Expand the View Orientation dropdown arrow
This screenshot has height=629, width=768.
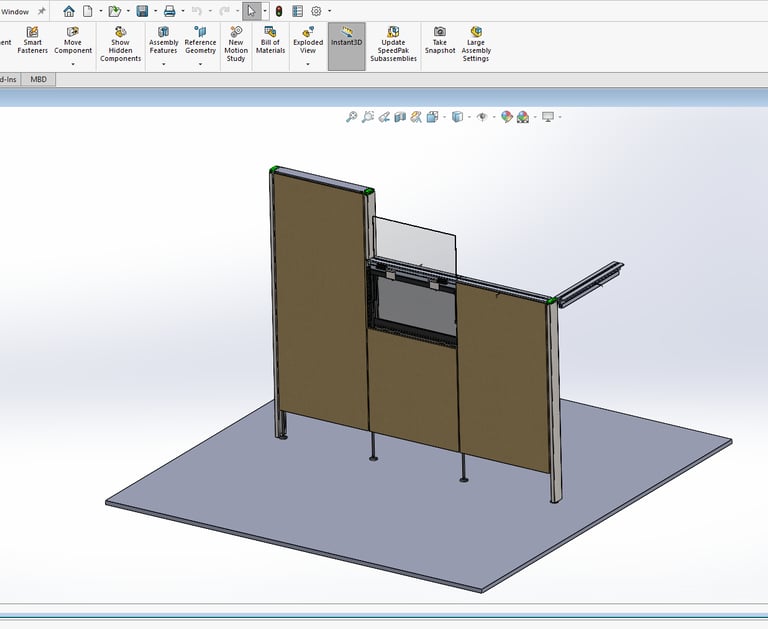(x=445, y=117)
